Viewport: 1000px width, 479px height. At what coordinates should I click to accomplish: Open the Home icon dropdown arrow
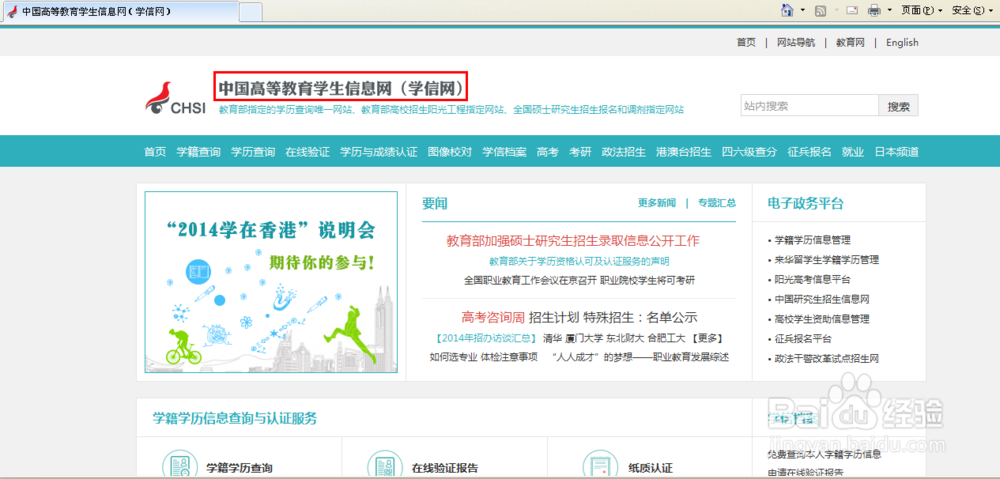coord(802,10)
